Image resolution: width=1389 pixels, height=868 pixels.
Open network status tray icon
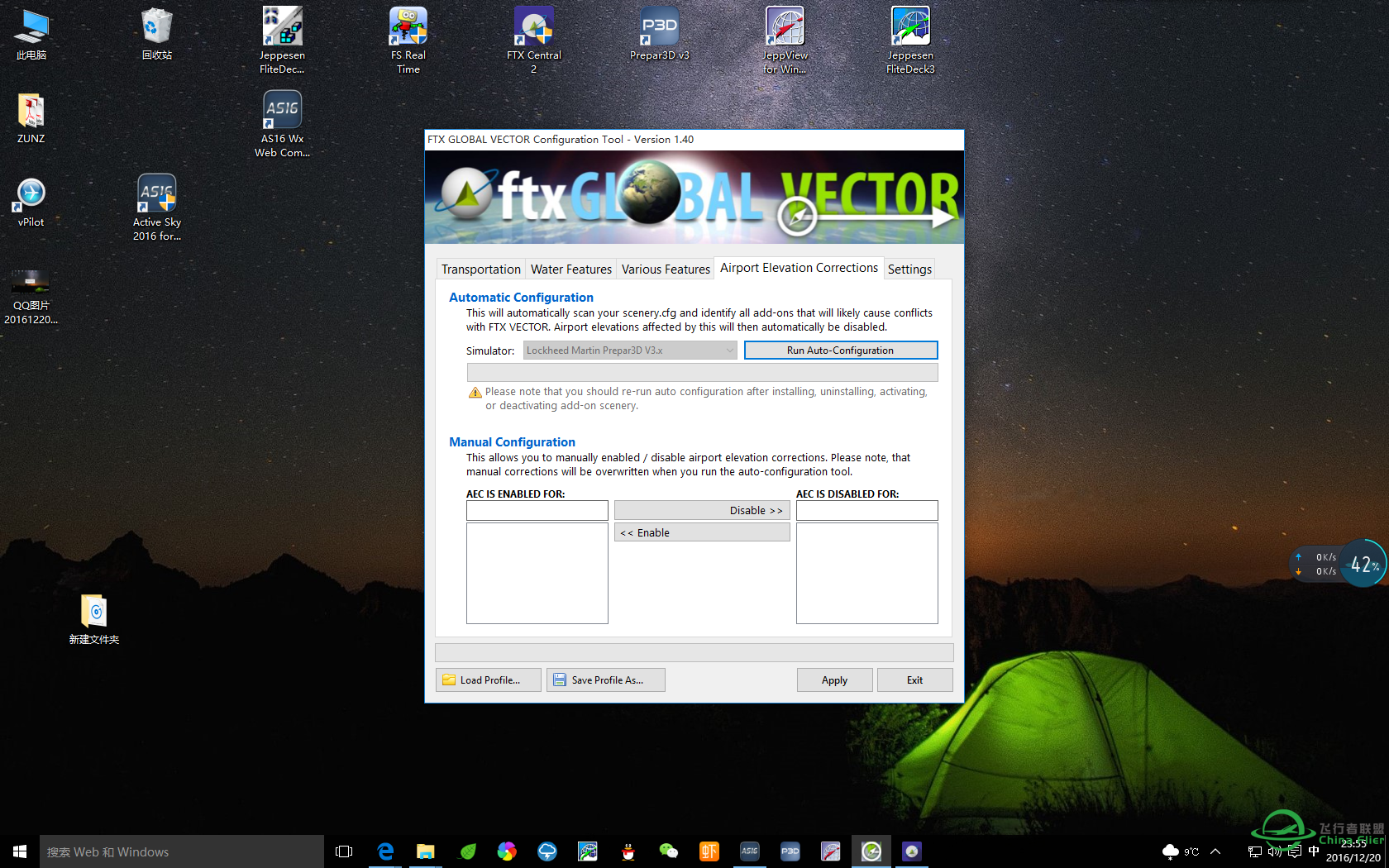pos(1255,851)
